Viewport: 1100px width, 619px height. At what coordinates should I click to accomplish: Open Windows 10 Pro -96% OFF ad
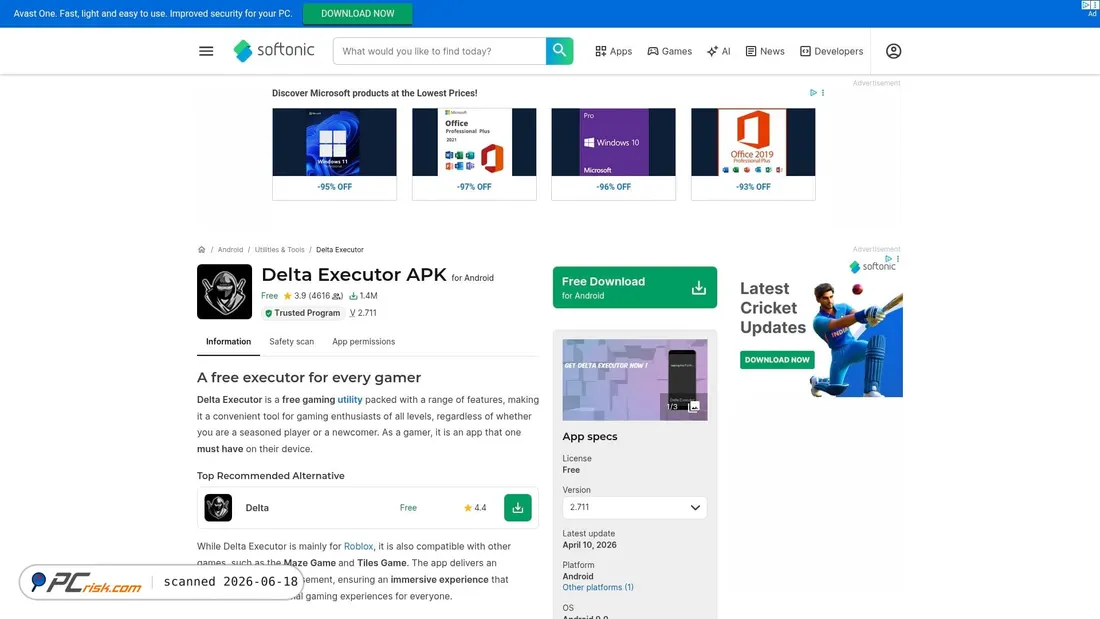point(614,154)
